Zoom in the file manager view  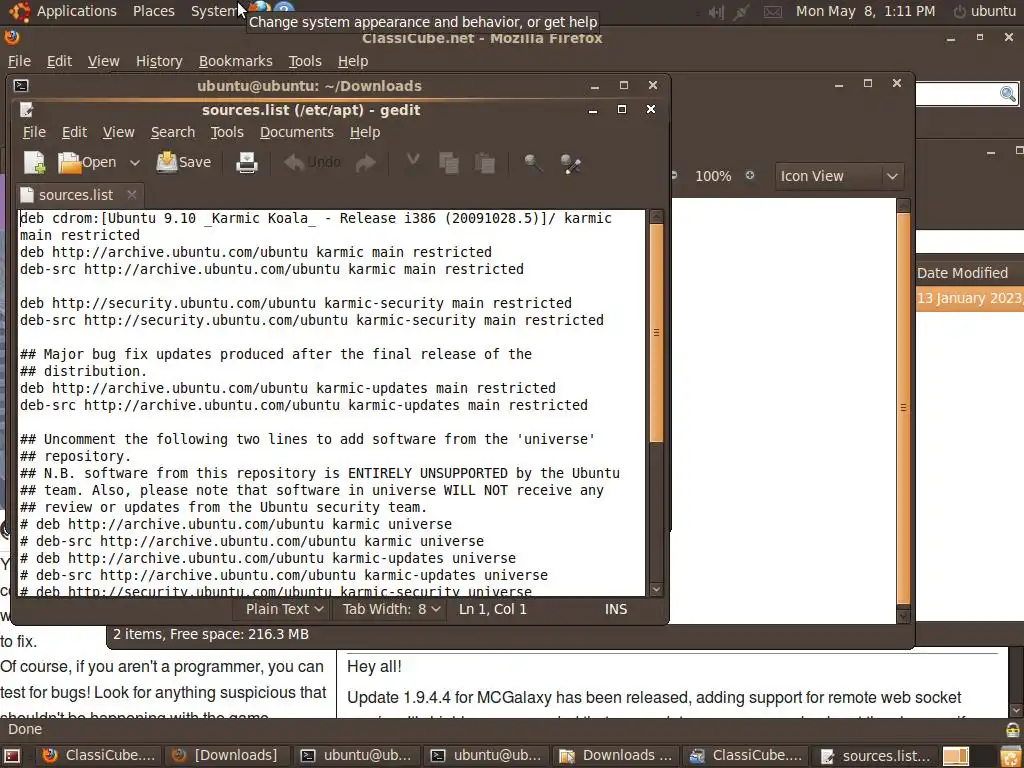tap(750, 175)
